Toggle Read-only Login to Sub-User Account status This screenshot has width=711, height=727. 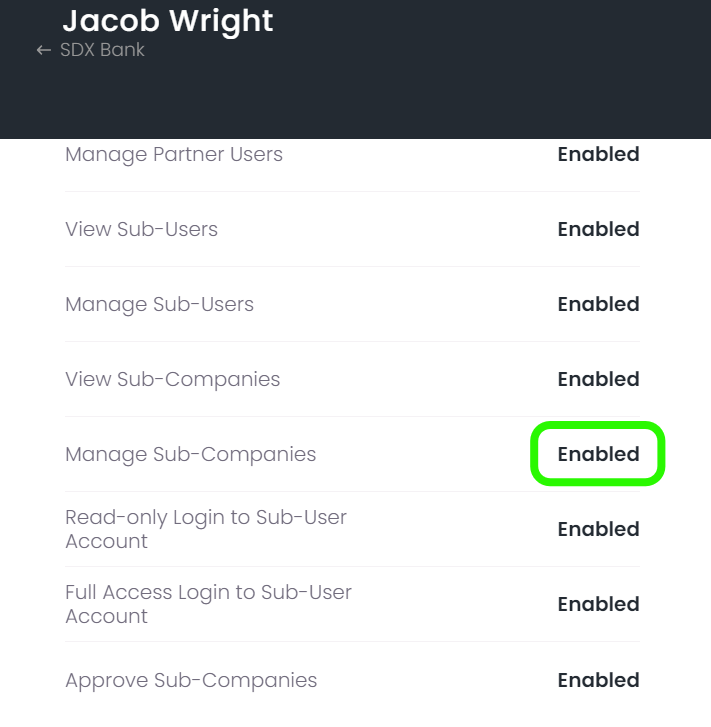click(598, 529)
